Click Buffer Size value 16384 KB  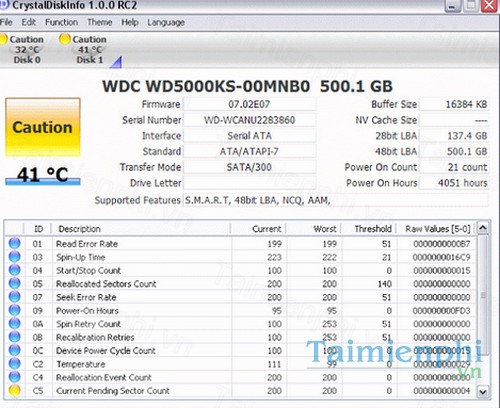click(454, 104)
